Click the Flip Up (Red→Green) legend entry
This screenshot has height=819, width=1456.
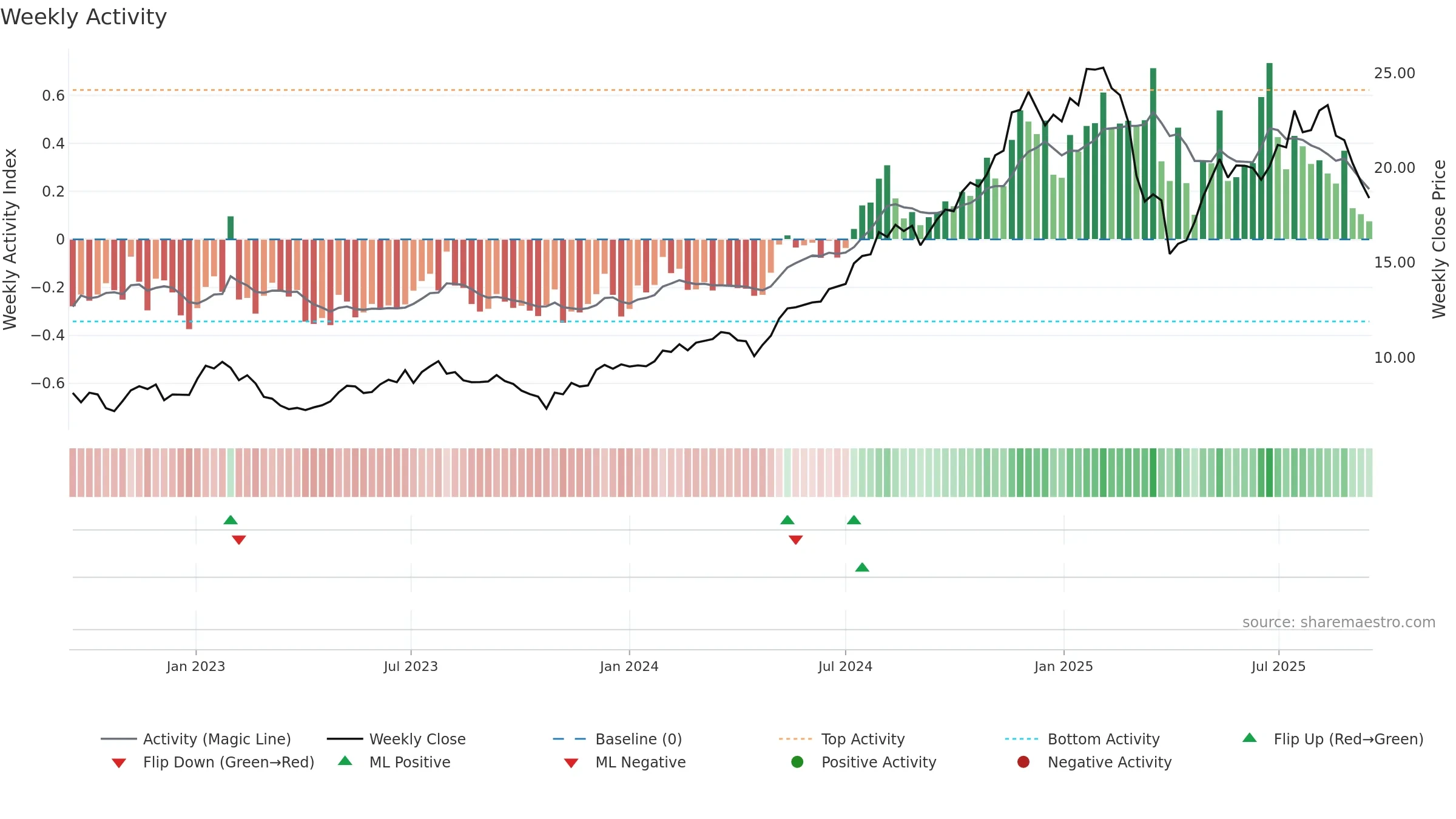(1333, 739)
